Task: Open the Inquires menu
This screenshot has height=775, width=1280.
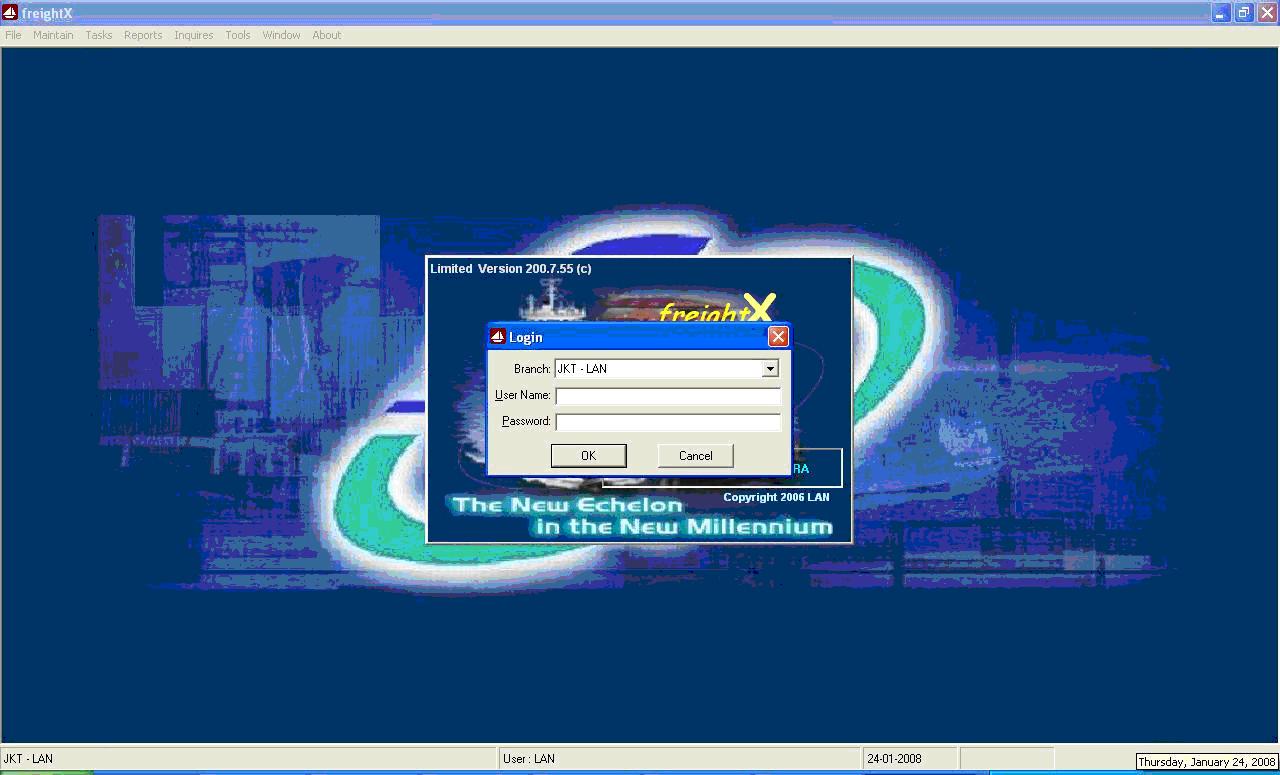Action: (x=193, y=35)
